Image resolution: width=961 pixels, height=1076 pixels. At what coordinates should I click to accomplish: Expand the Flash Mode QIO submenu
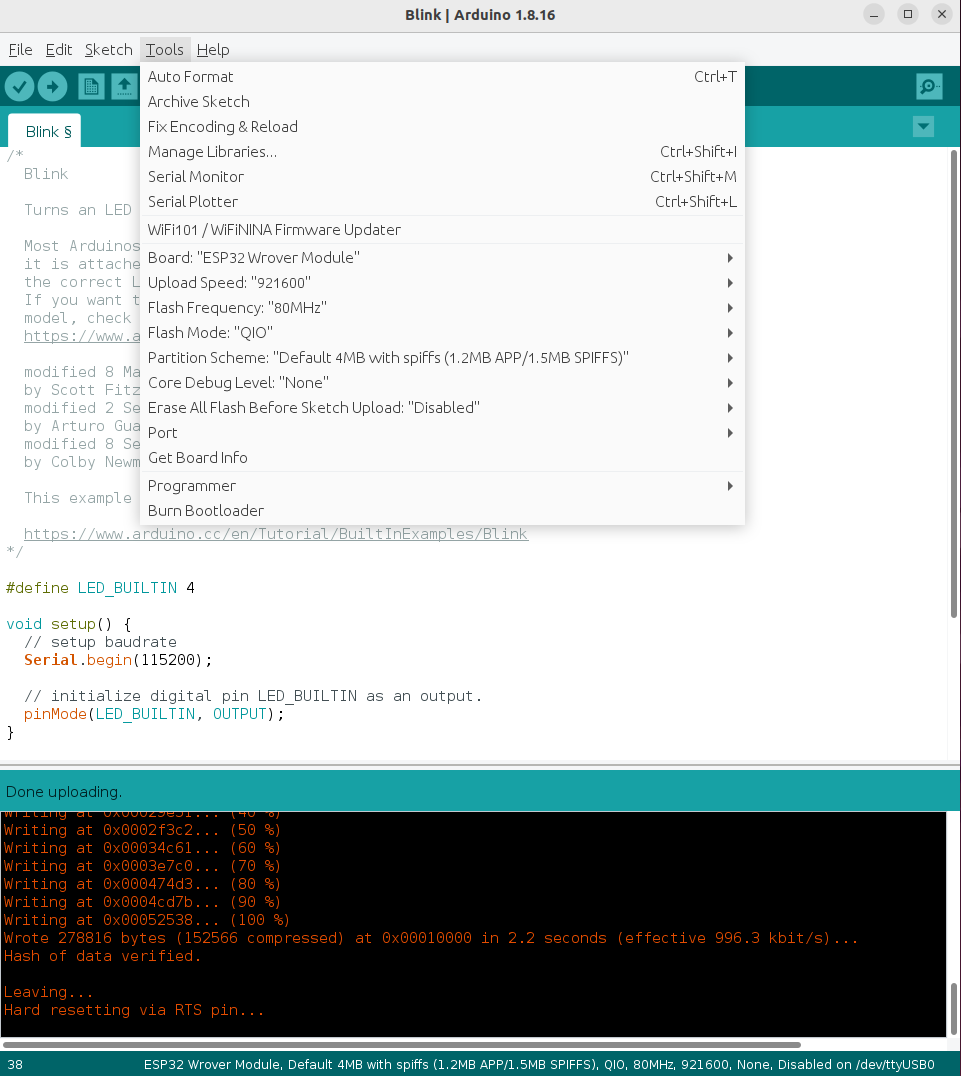(x=442, y=333)
